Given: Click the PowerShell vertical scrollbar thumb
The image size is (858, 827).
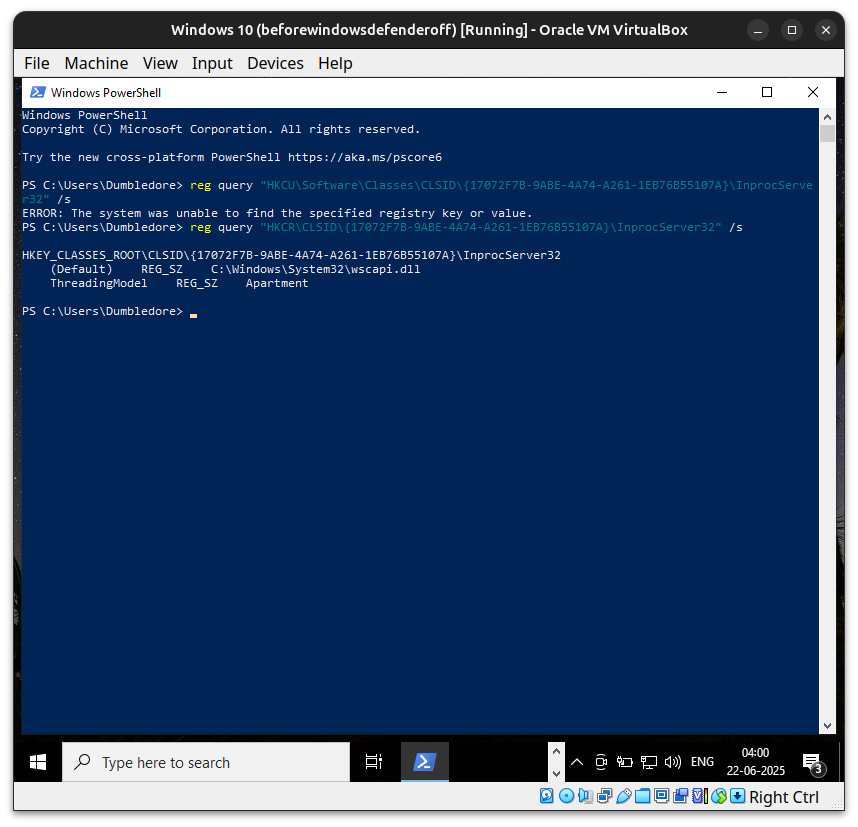Looking at the screenshot, I should click(x=827, y=134).
